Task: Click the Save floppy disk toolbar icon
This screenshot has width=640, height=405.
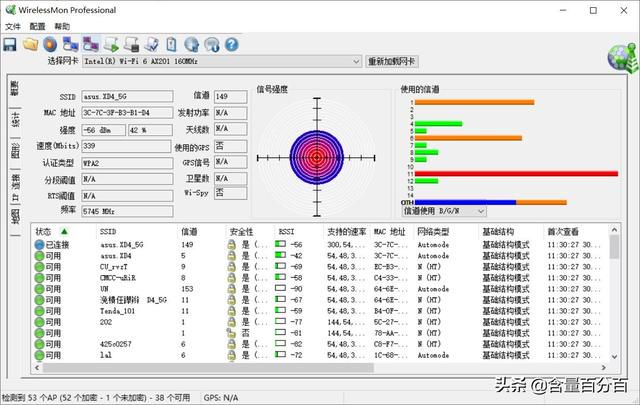Action: (x=10, y=44)
